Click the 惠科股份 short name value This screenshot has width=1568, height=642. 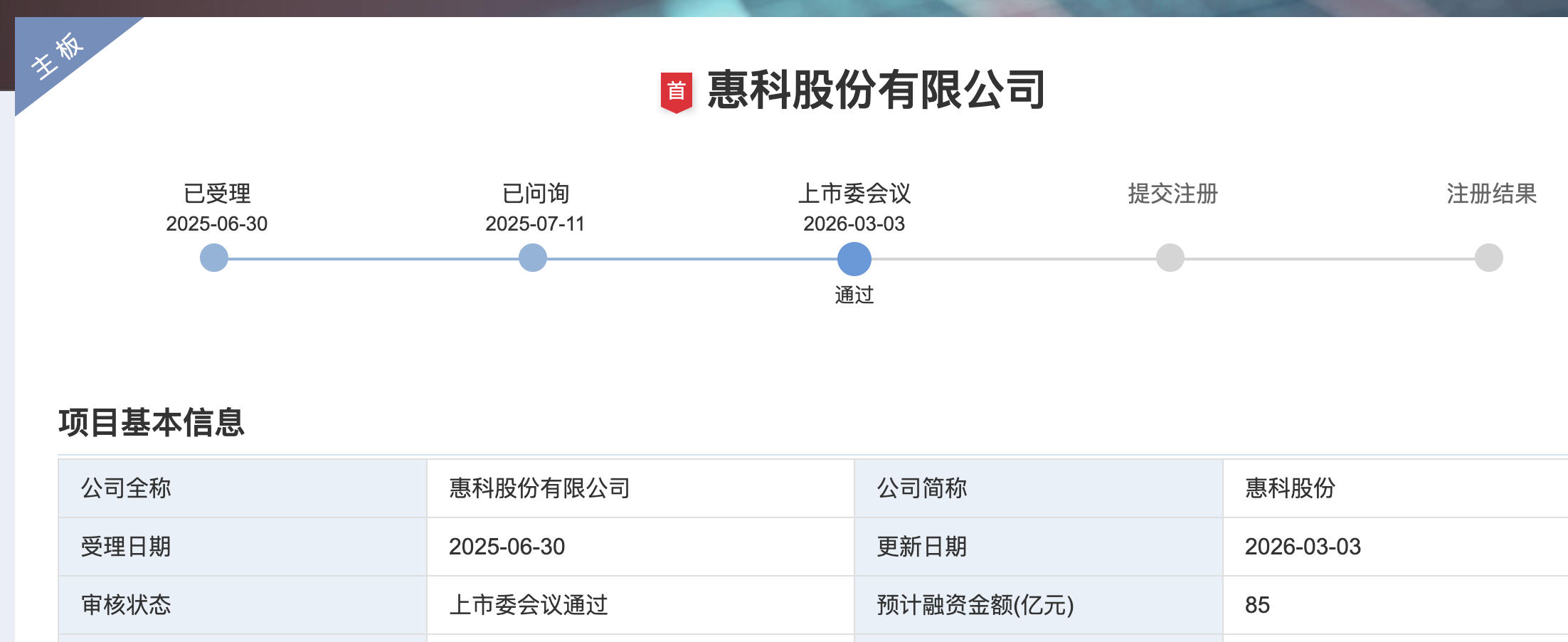tap(1290, 488)
